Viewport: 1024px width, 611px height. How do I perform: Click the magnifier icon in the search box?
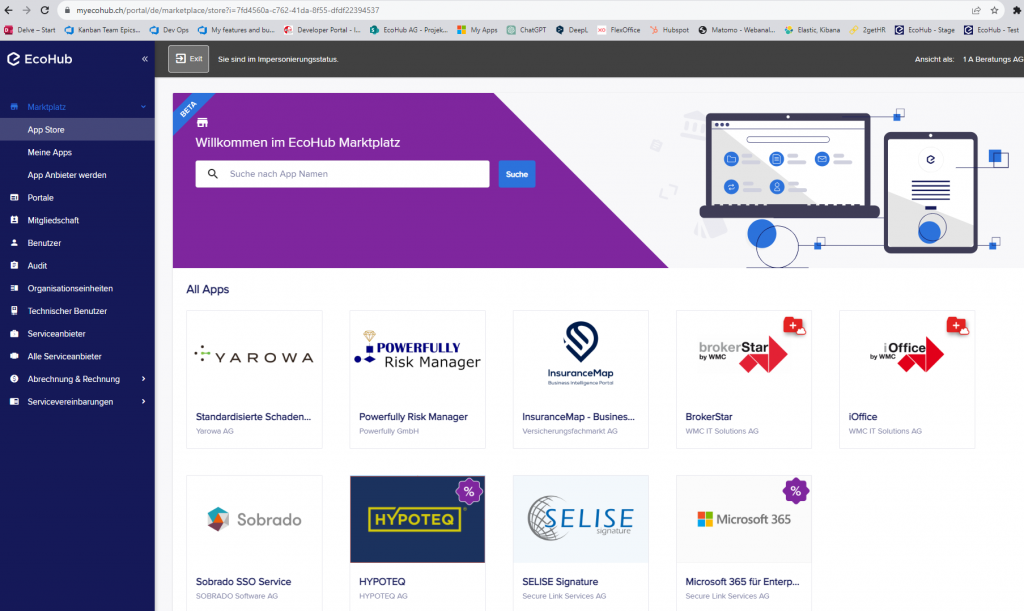pyautogui.click(x=213, y=174)
